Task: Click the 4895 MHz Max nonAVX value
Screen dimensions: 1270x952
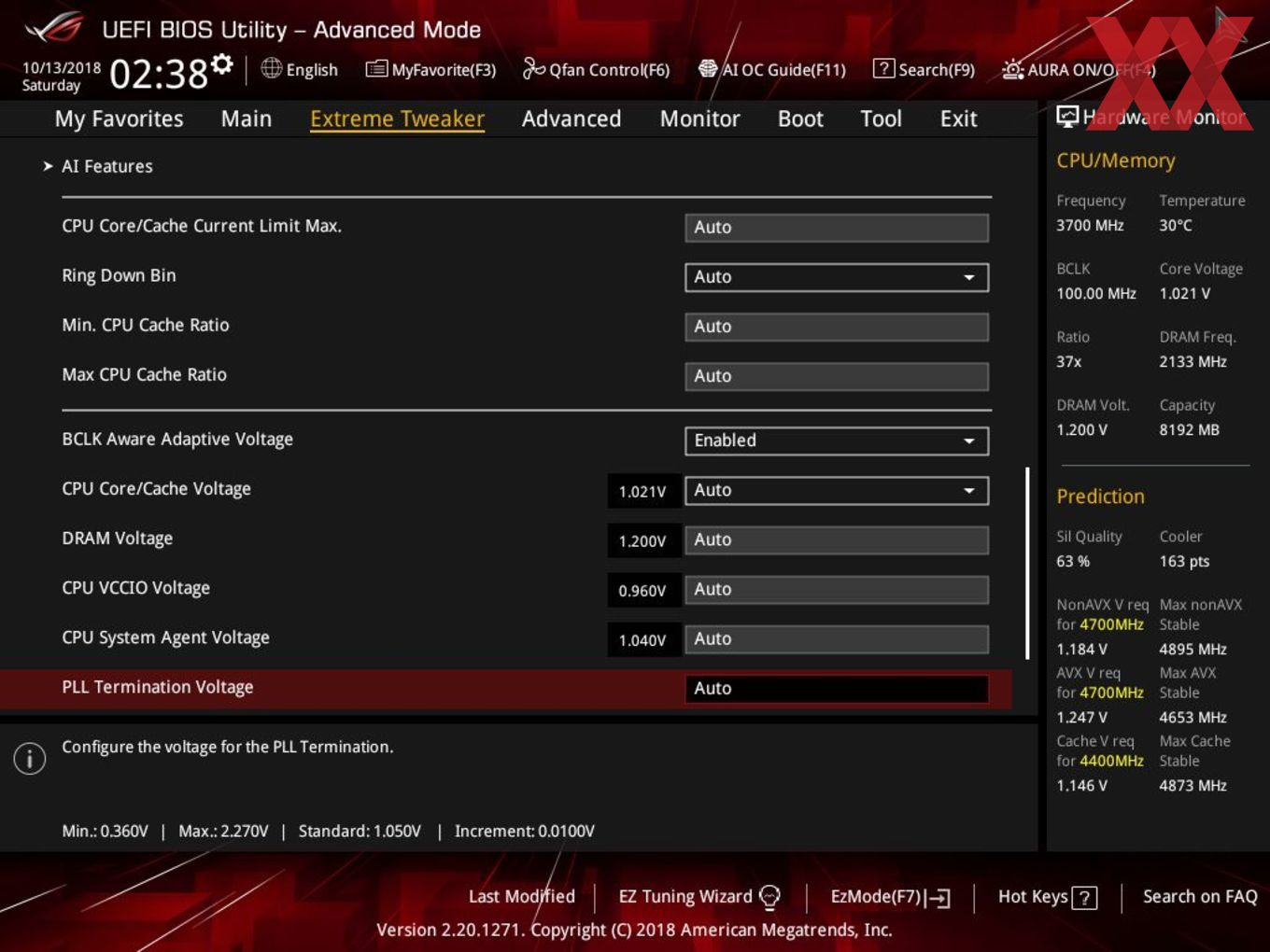Action: 1192,649
